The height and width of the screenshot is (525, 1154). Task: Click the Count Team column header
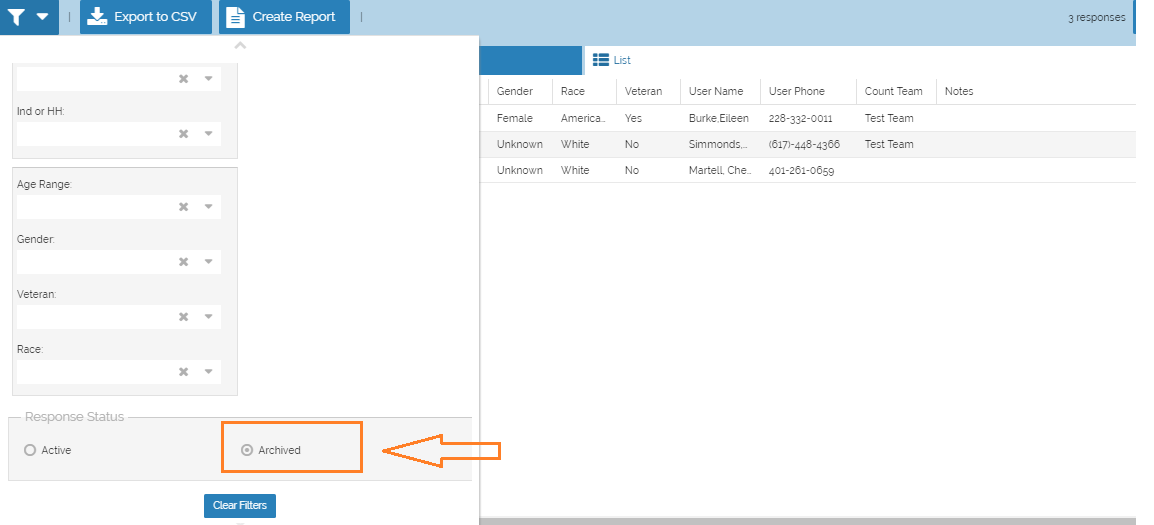tap(893, 91)
